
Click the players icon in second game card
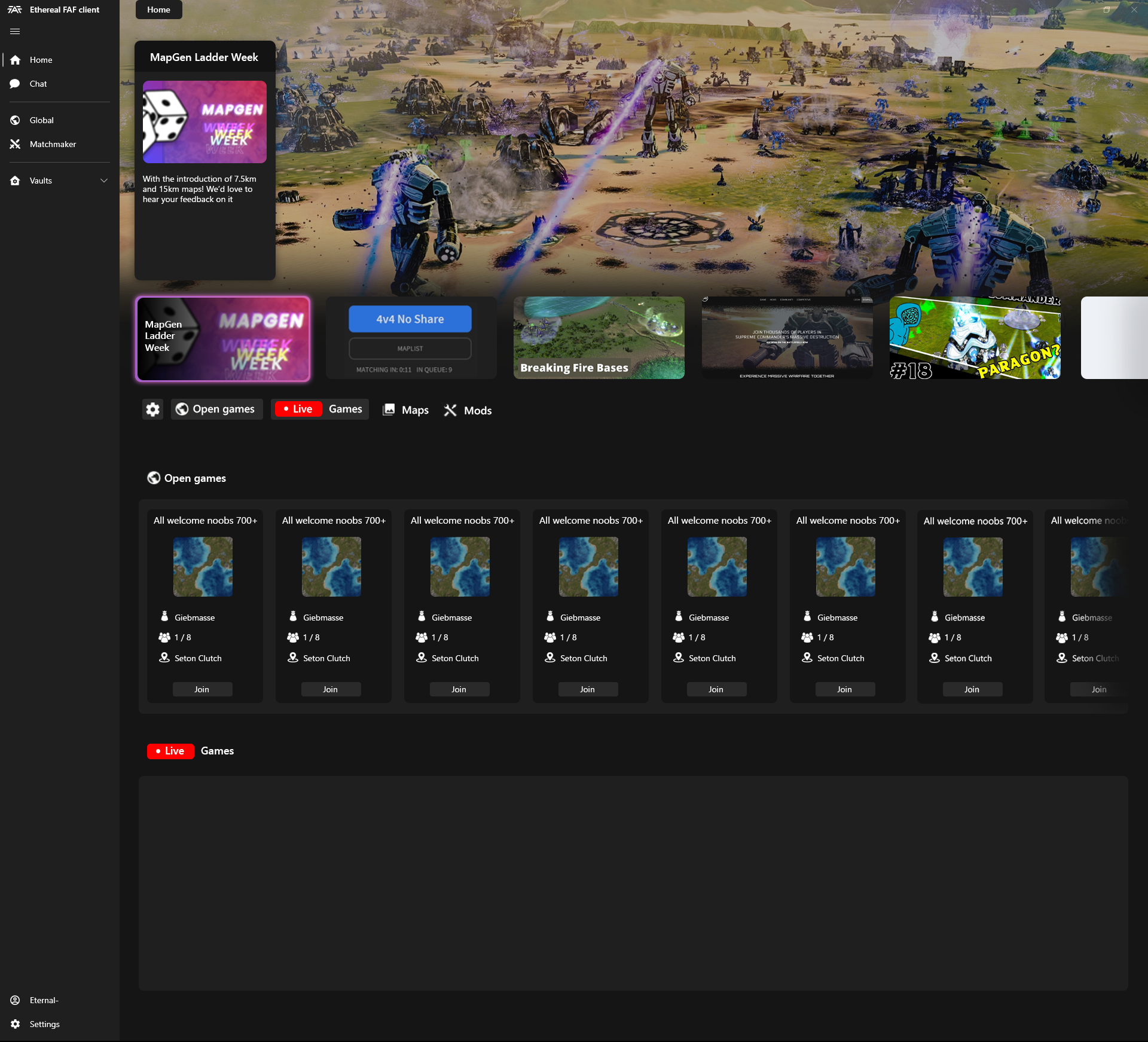click(x=293, y=637)
